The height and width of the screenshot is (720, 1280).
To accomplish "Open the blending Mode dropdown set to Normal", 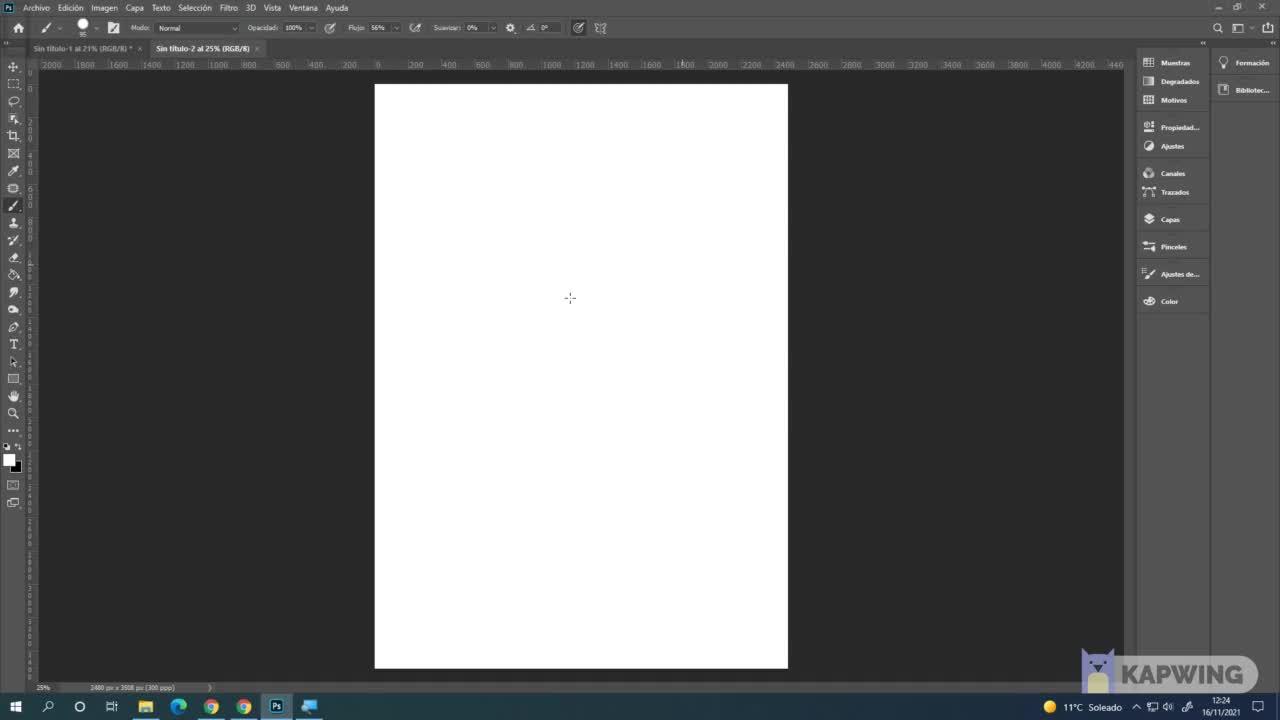I will 198,28.
